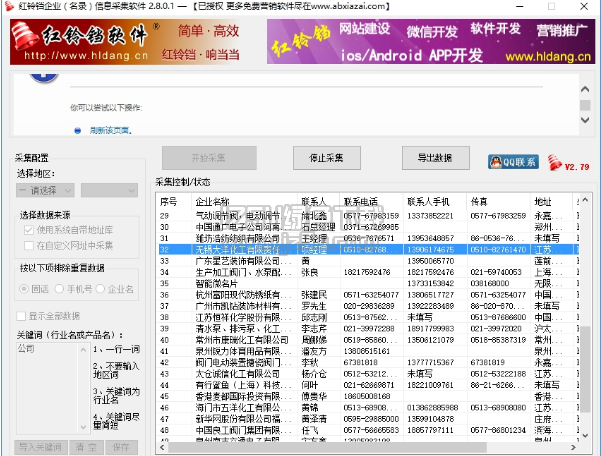Viewport: 601px width, 456px height.
Task: Select the 手机号 radio button
Action: [59, 289]
